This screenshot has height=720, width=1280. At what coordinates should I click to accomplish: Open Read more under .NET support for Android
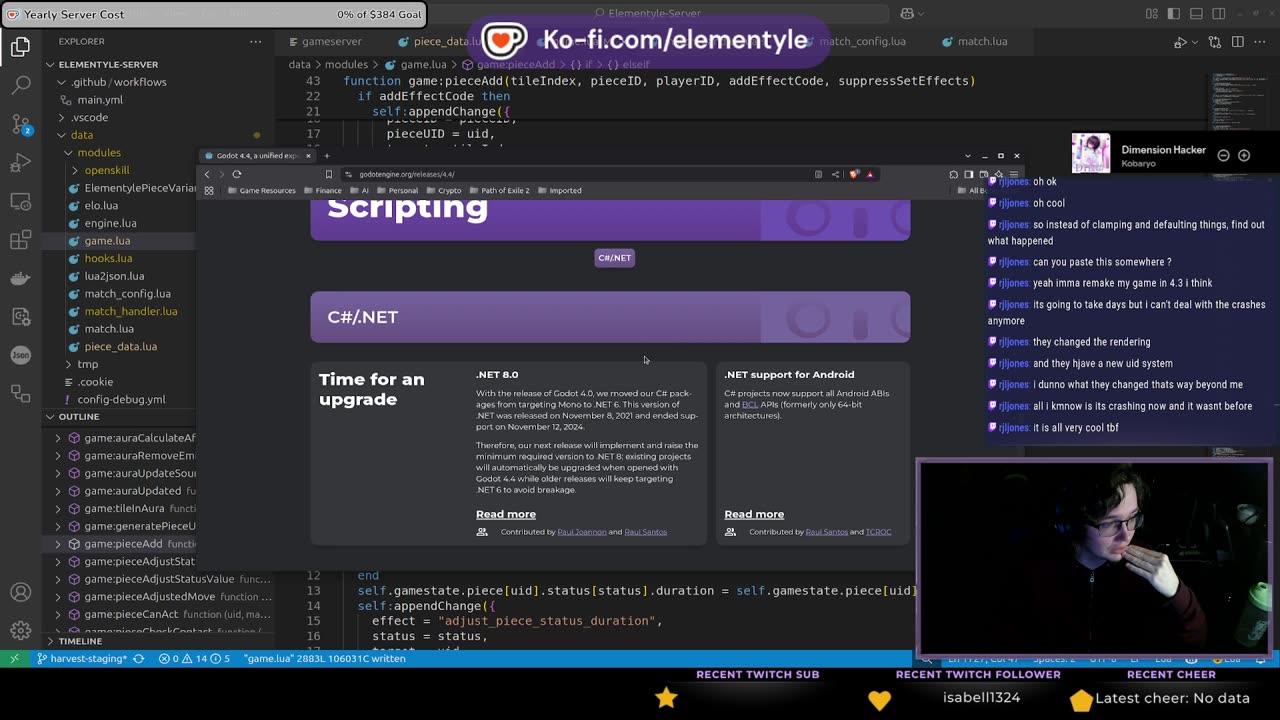tap(754, 514)
